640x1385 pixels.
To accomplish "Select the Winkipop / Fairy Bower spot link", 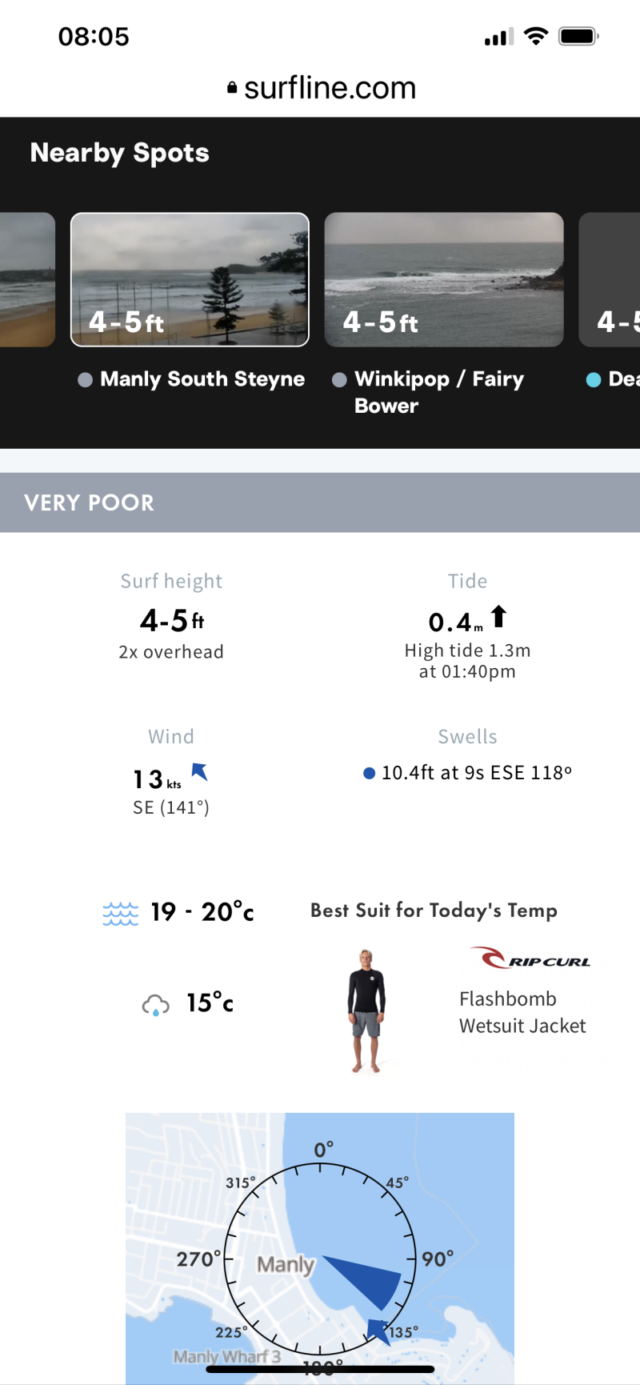I will click(438, 392).
